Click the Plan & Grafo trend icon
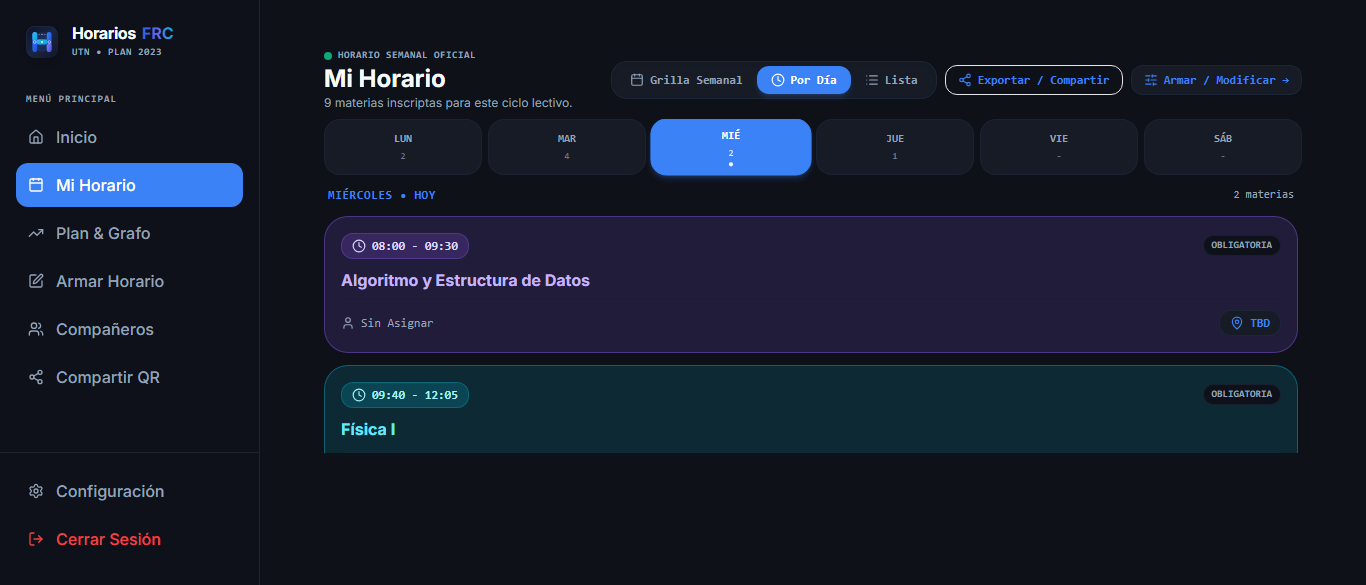Image resolution: width=1366 pixels, height=585 pixels. (36, 233)
